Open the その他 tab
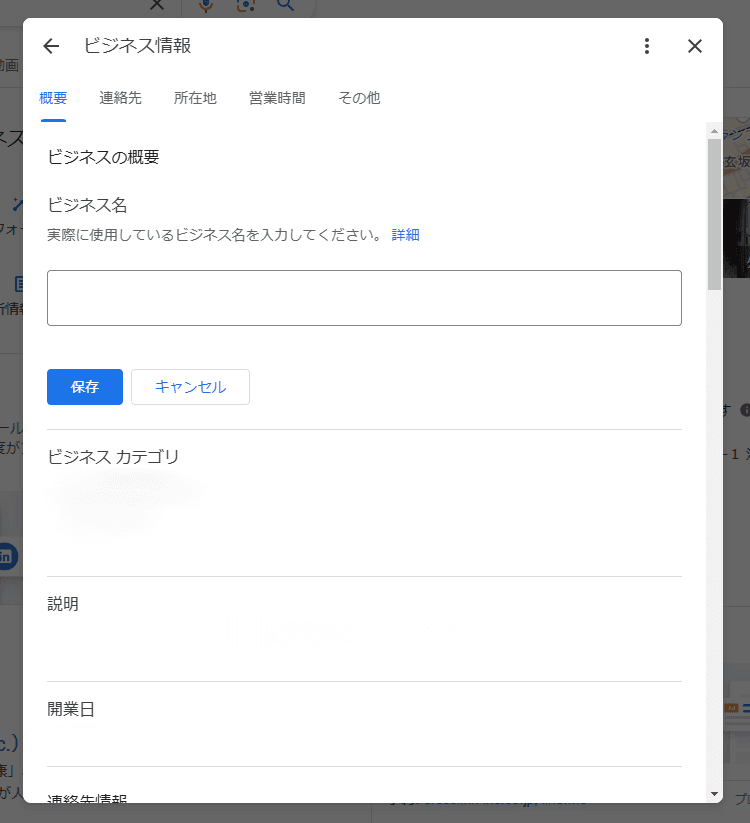The height and width of the screenshot is (823, 750). pyautogui.click(x=359, y=98)
